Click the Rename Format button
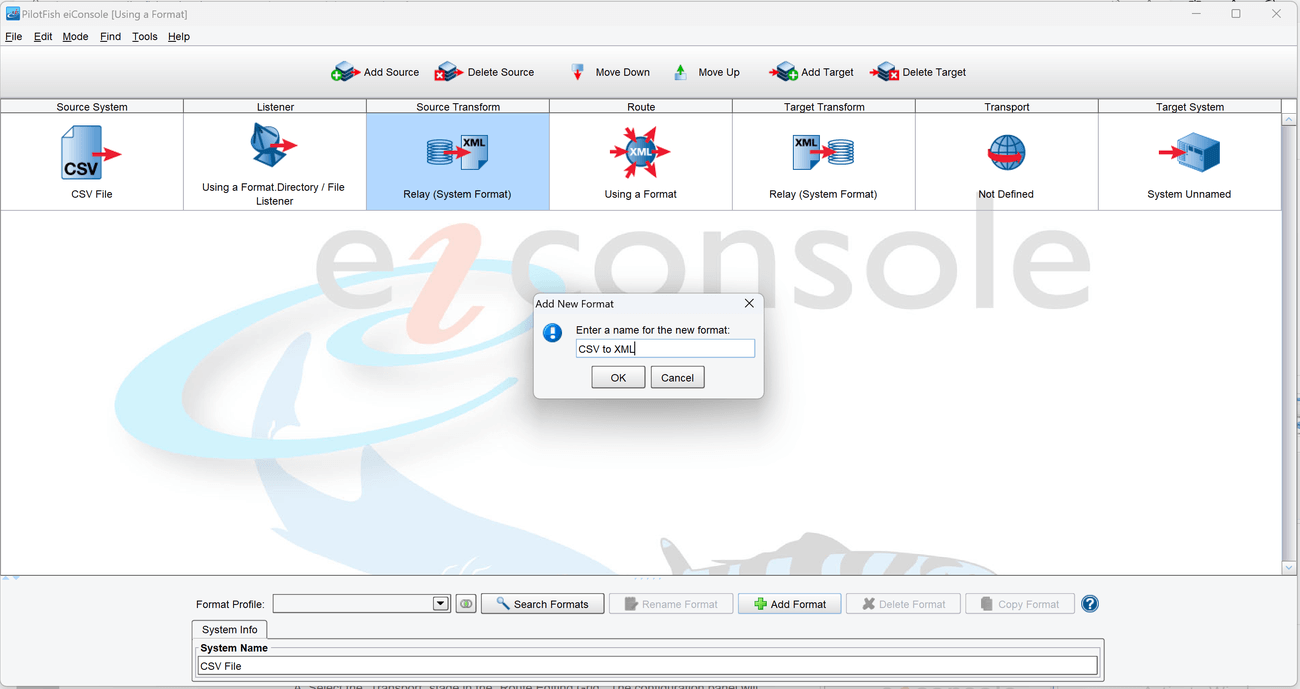This screenshot has height=689, width=1300. coord(671,604)
